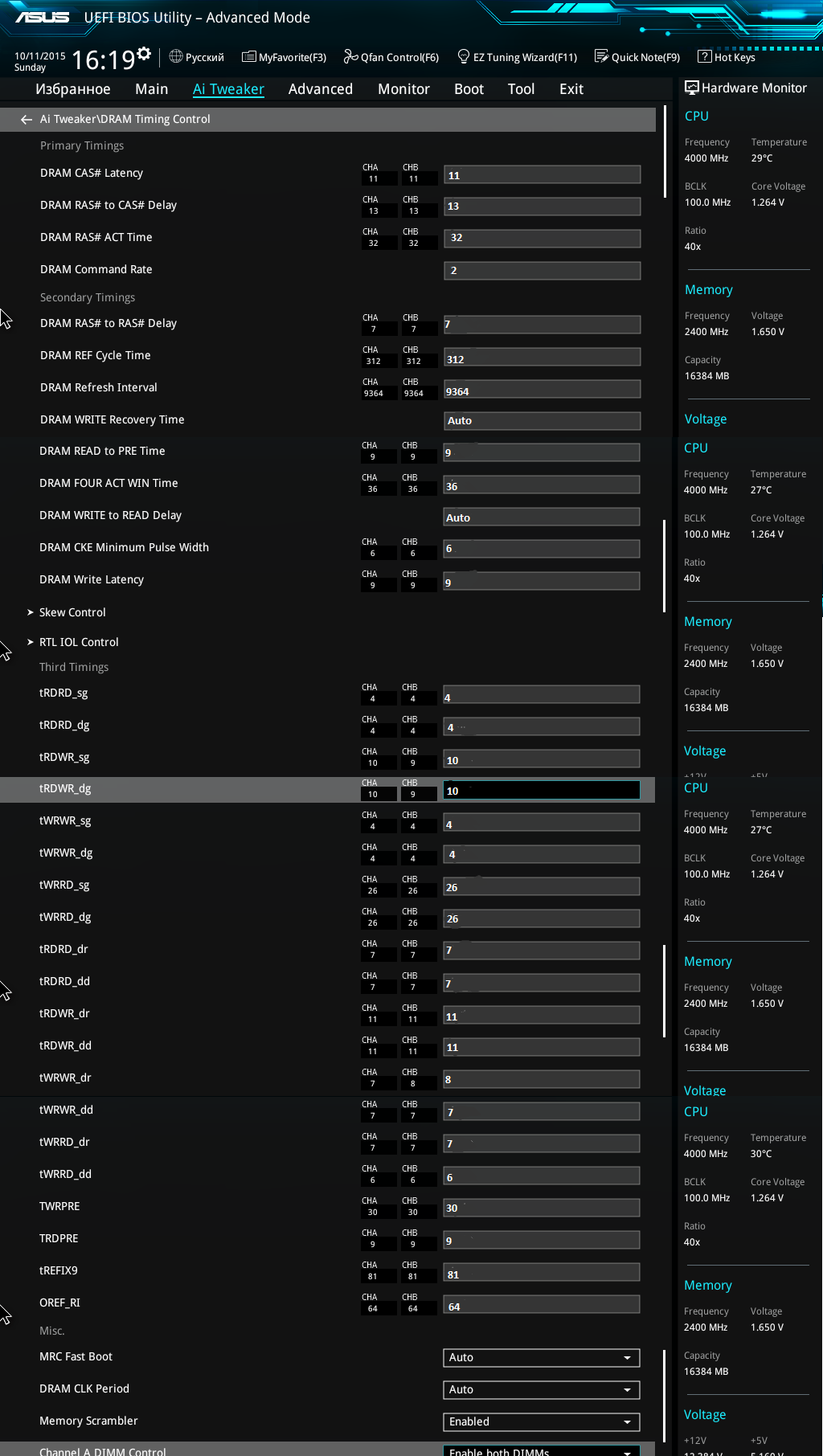Edit DRAM RAS# to CAS# Delay field
The image size is (823, 1456).
coord(543,207)
